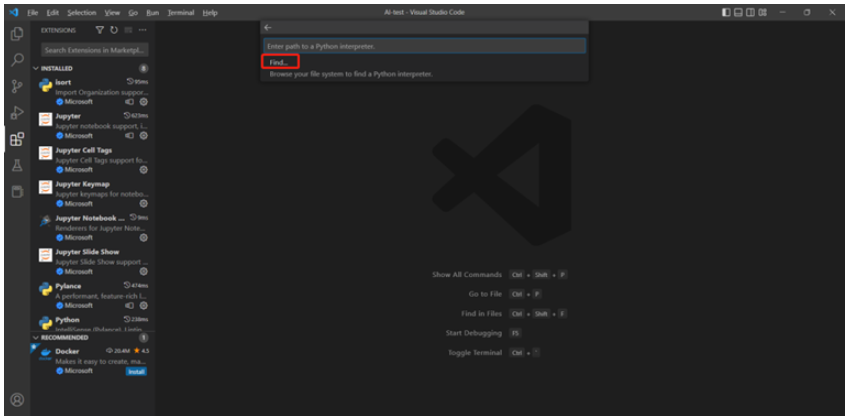
Task: Open the manage gear for Jupyter Notebook Renderers
Action: (x=144, y=237)
